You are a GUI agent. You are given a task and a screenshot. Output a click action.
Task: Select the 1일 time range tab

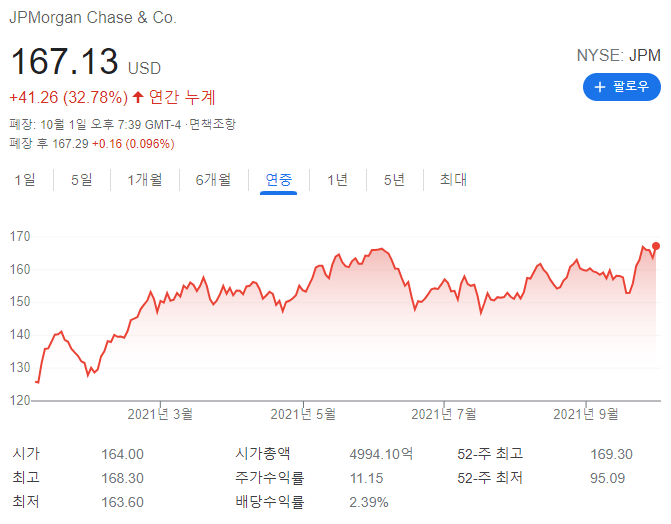(x=25, y=180)
